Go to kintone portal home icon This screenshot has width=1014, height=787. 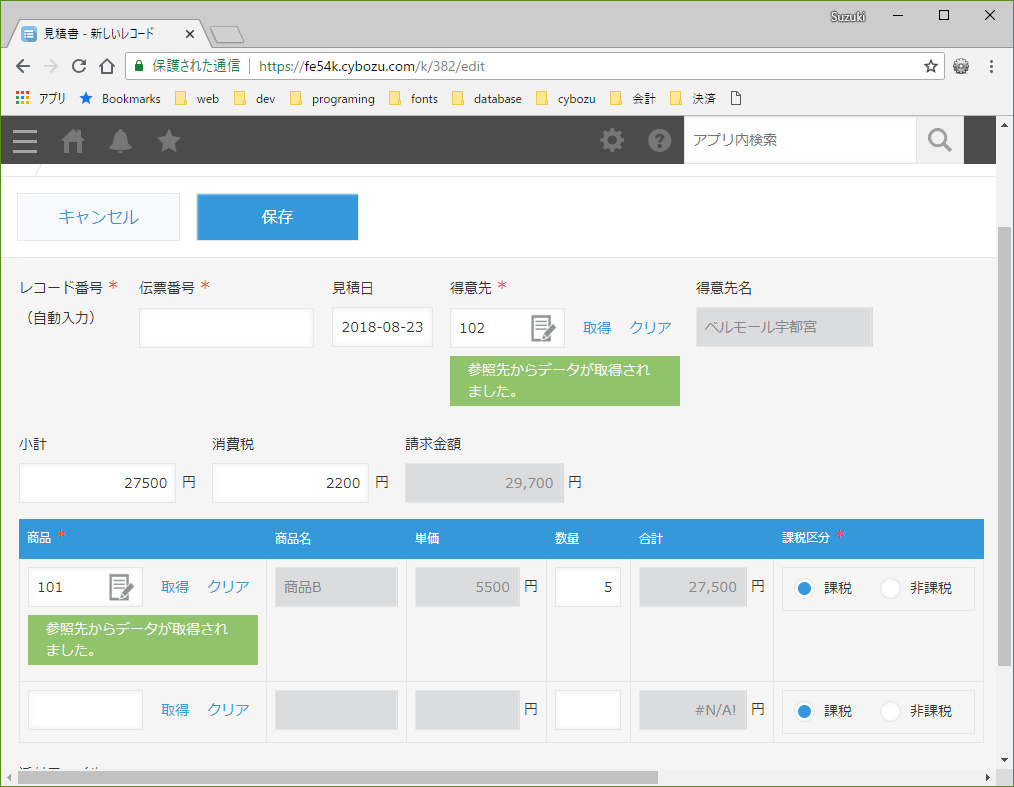tap(73, 140)
